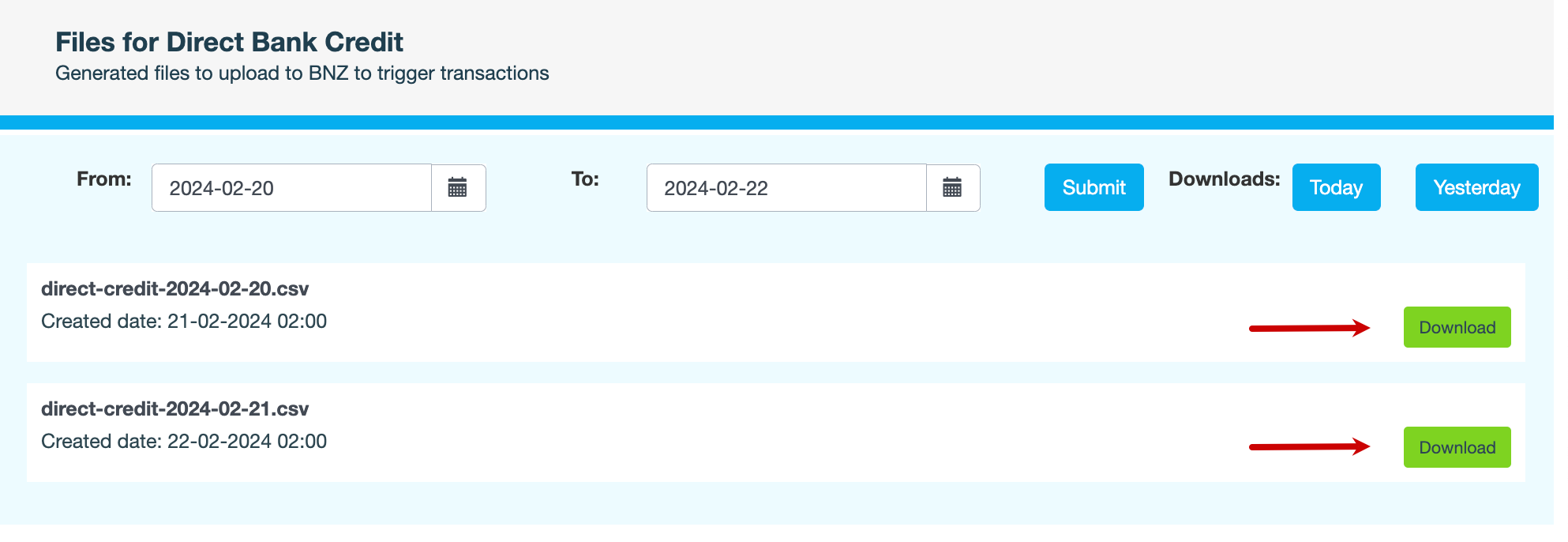Click the Generated files subtitle text
Image resolution: width=1568 pixels, height=542 pixels.
(x=302, y=73)
